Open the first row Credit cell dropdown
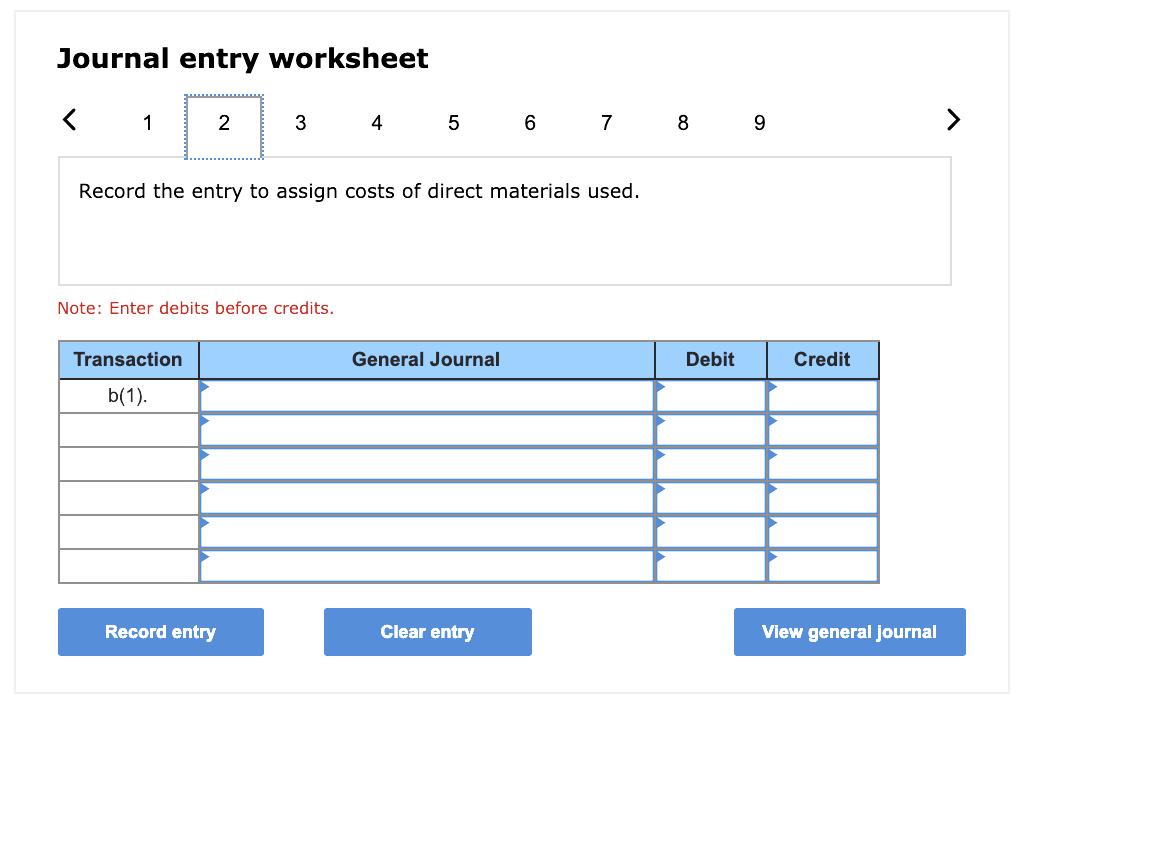Image resolution: width=1154 pixels, height=842 pixels. (x=820, y=395)
